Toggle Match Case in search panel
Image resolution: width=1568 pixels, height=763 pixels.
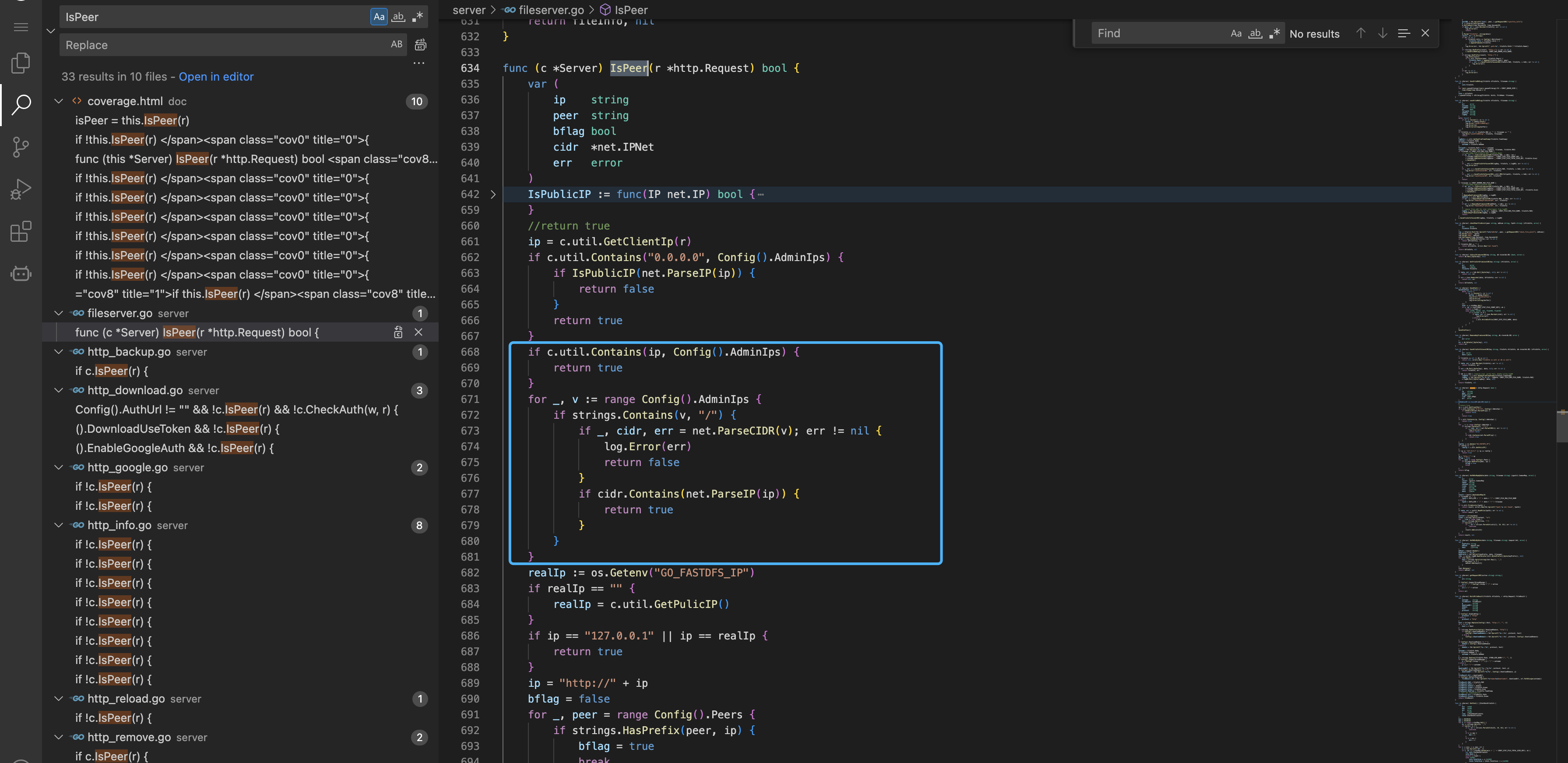coord(379,17)
